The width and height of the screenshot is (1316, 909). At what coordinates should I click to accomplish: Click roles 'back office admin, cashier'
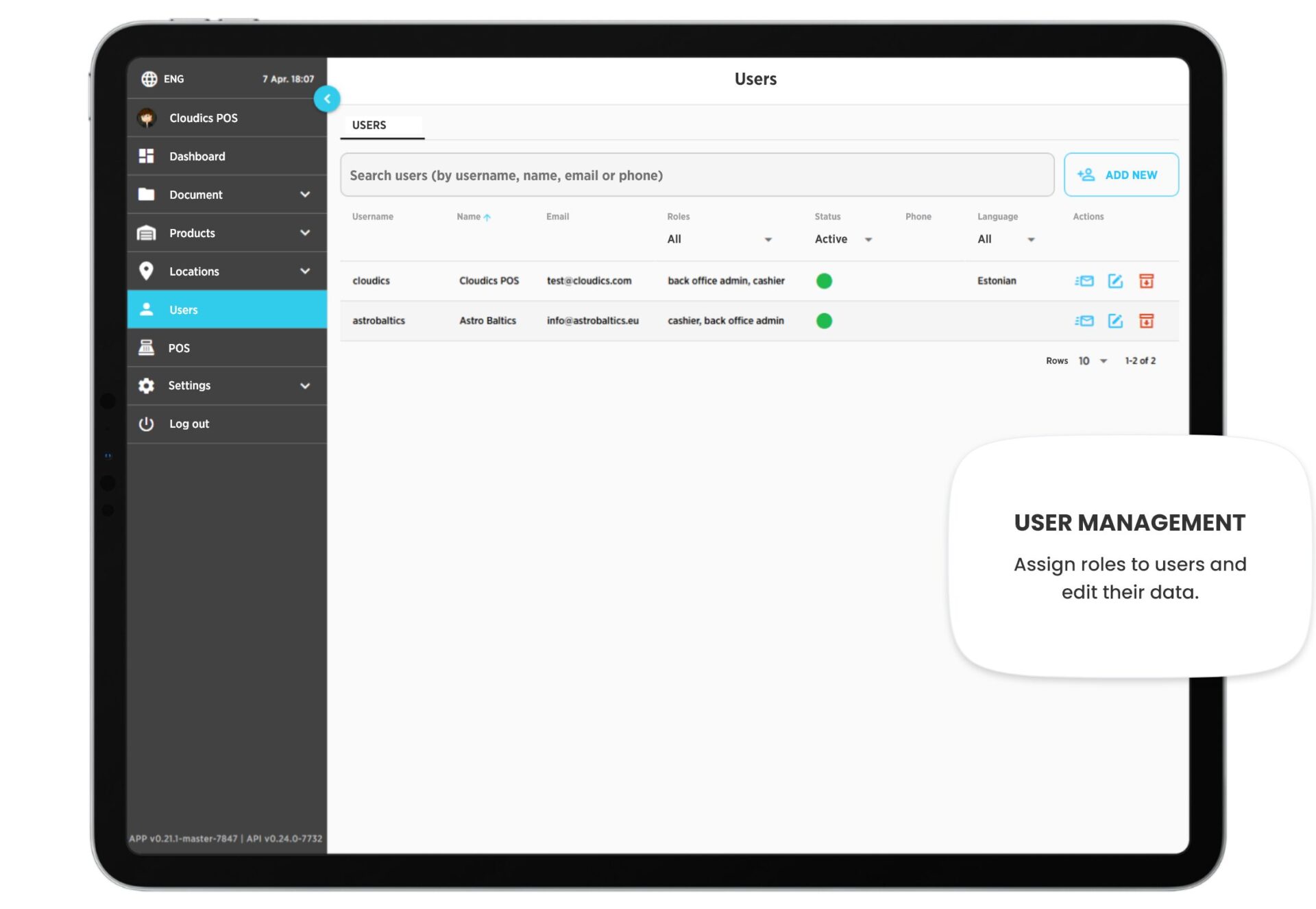[726, 281]
